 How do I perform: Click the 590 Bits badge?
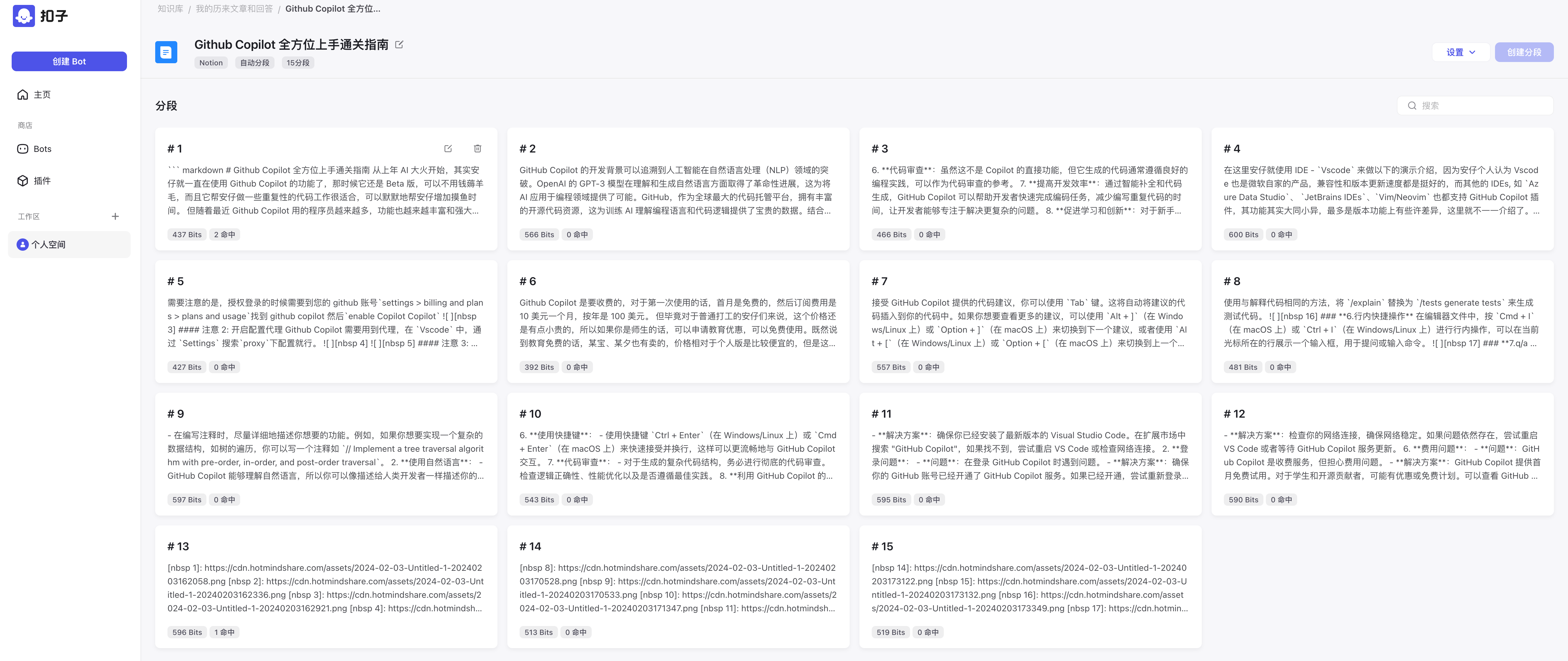1243,500
